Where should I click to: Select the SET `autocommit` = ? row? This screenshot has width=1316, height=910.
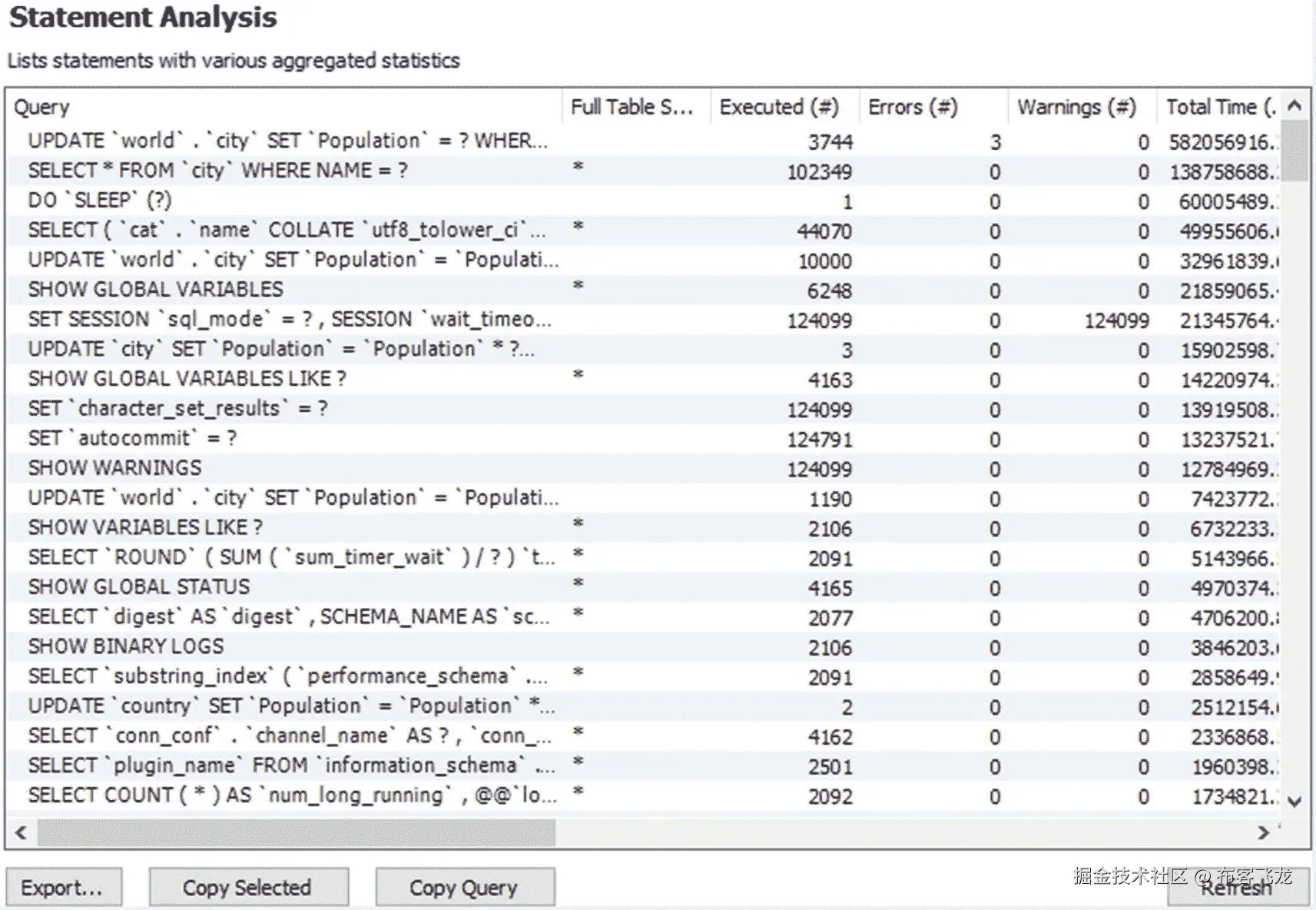[x=644, y=439]
